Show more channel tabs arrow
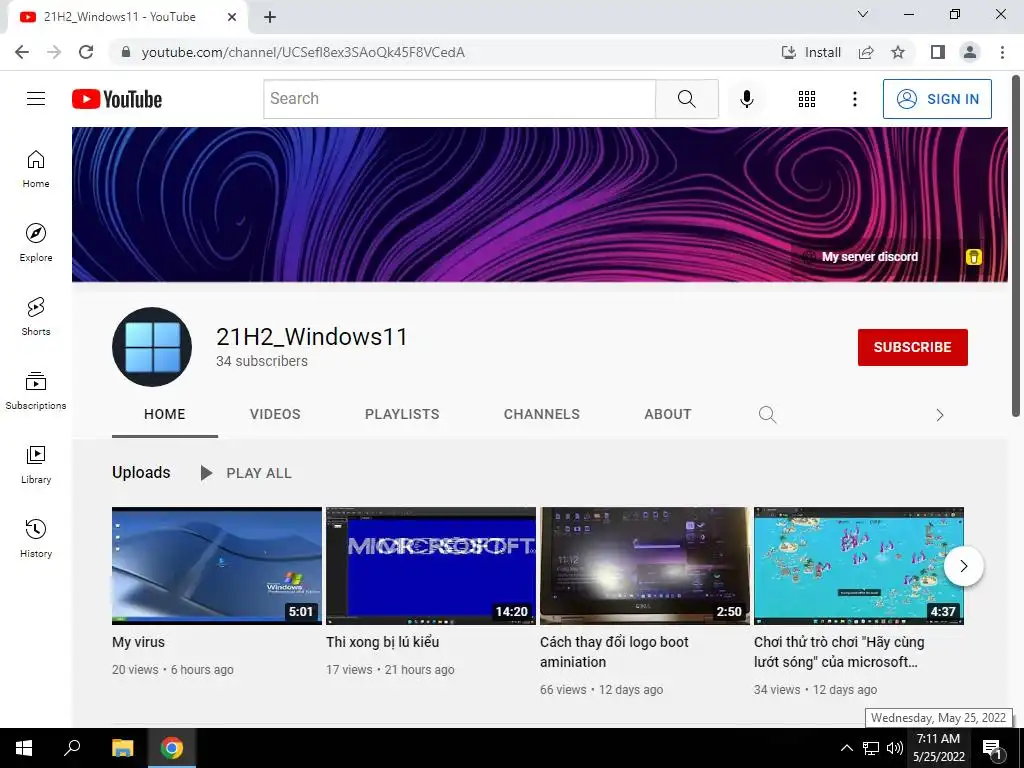The width and height of the screenshot is (1024, 768). coord(939,415)
